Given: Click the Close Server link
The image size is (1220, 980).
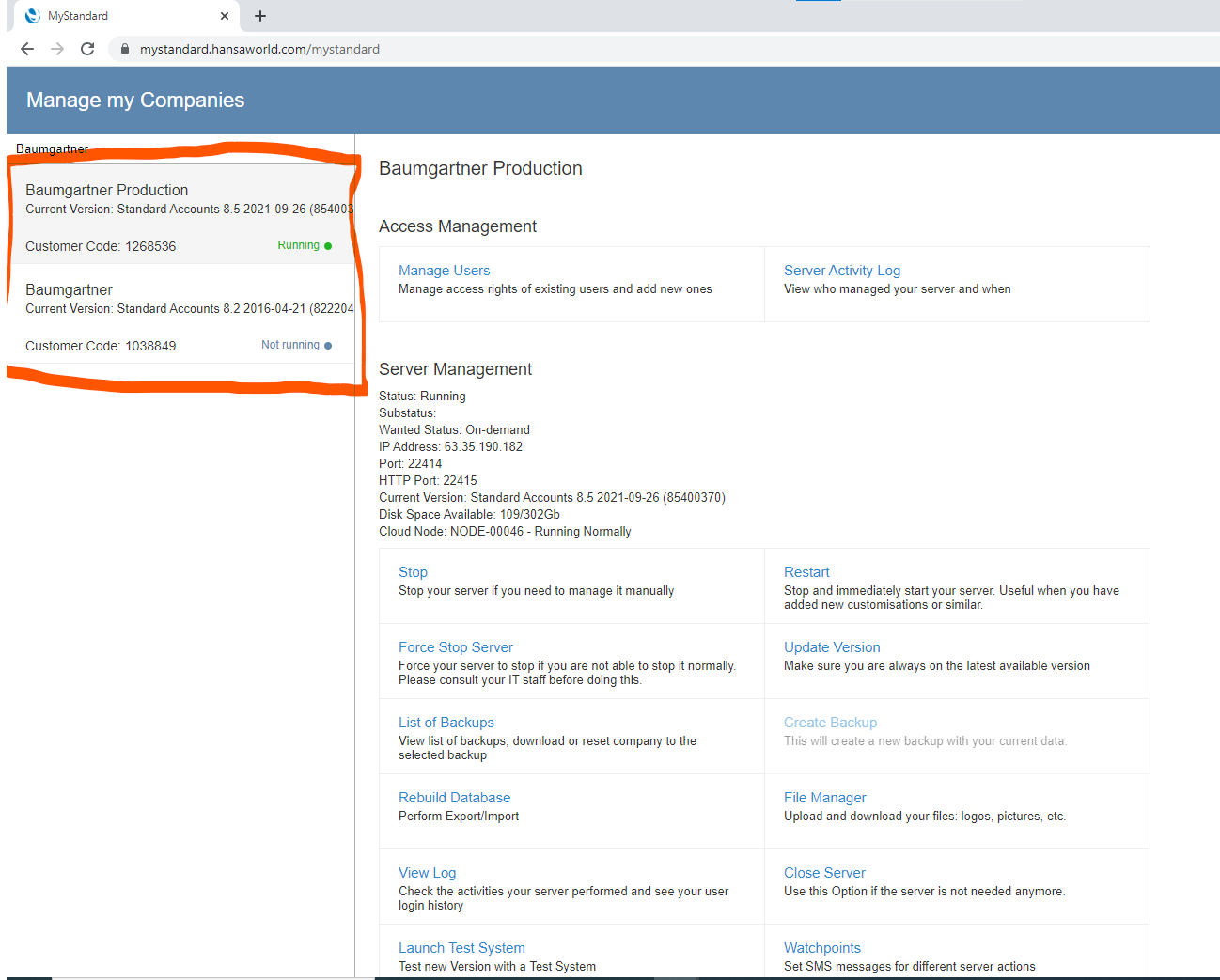Looking at the screenshot, I should point(824,873).
